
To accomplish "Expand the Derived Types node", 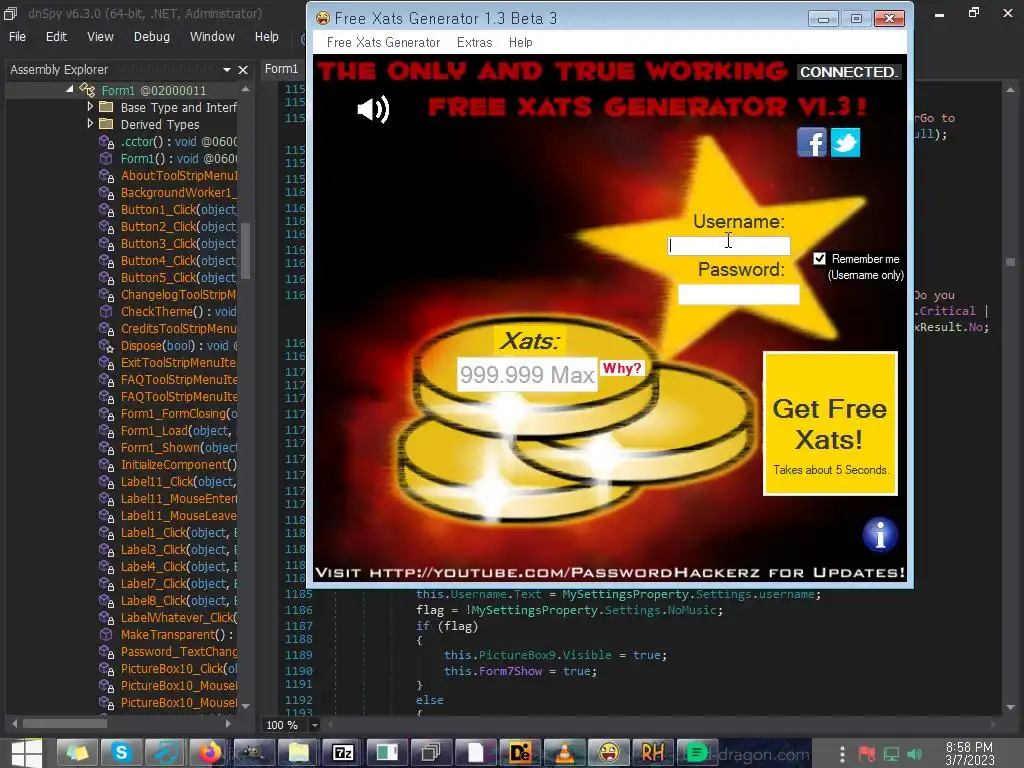I will tap(90, 123).
